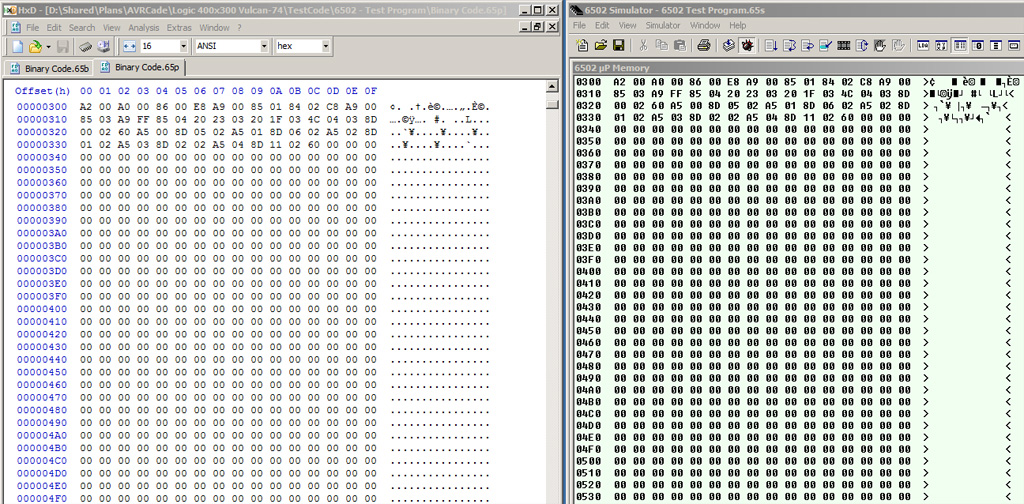Screen dimensions: 1024x504
Task: Expand the bytes-per-row dropdown showing 16
Action: pos(183,47)
